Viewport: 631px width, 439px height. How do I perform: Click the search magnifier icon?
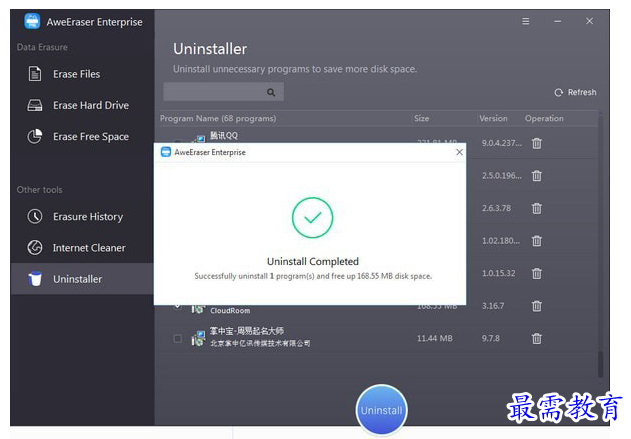coord(271,93)
